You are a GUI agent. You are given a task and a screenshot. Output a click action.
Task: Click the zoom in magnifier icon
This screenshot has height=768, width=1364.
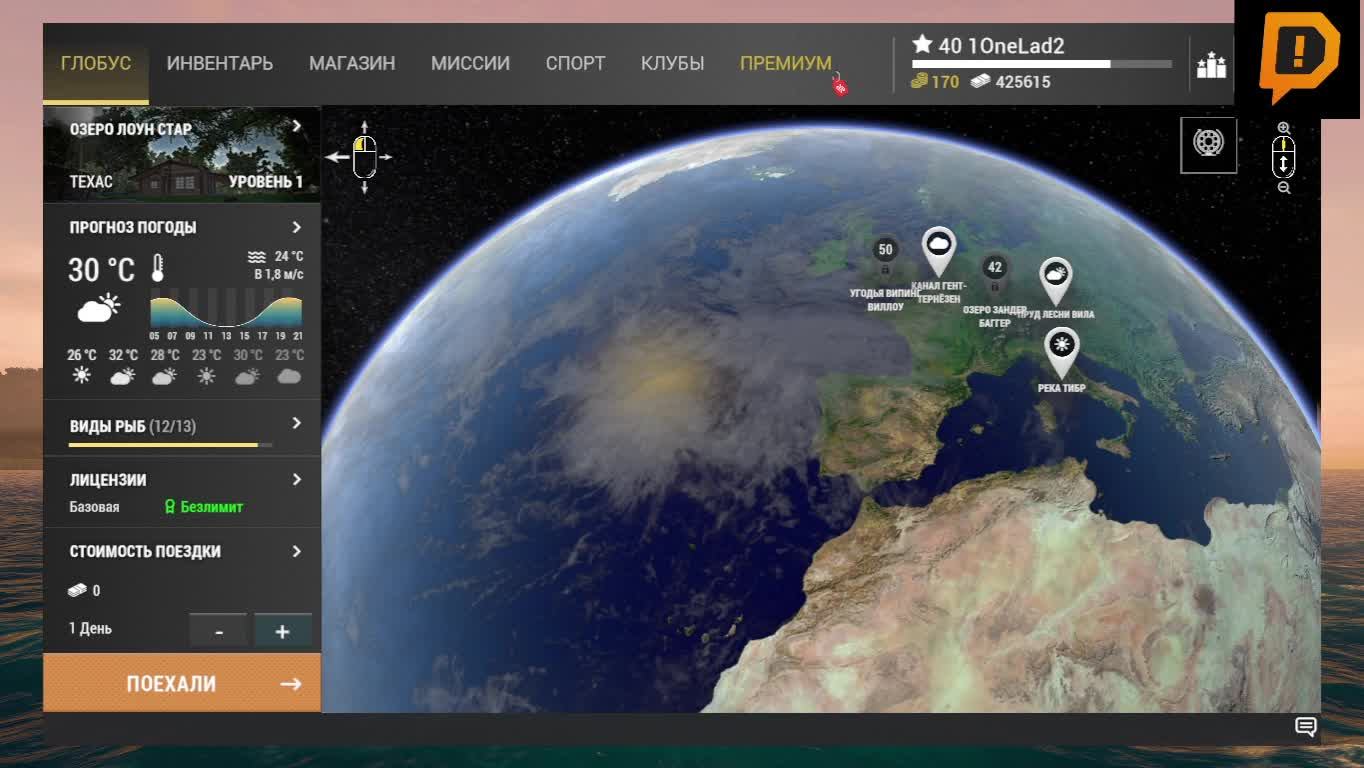point(1284,128)
